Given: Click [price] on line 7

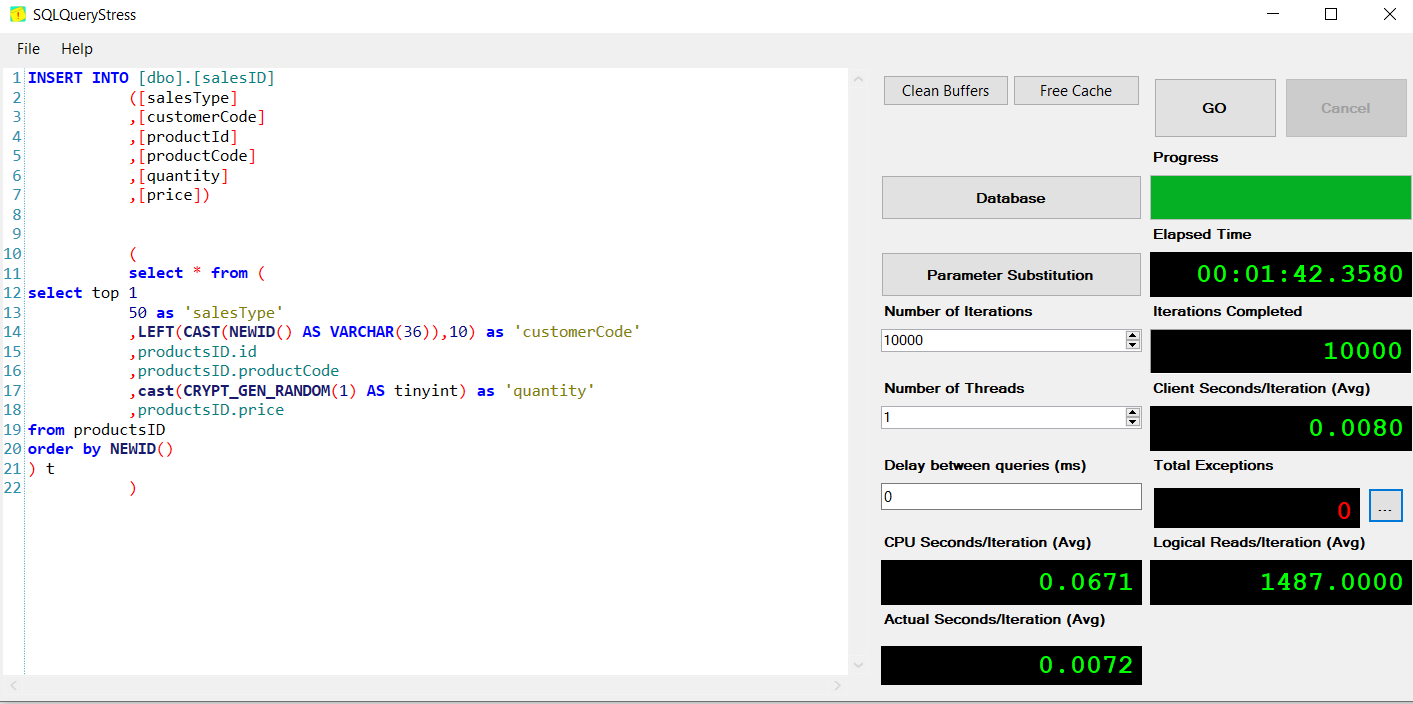Looking at the screenshot, I should 170,195.
